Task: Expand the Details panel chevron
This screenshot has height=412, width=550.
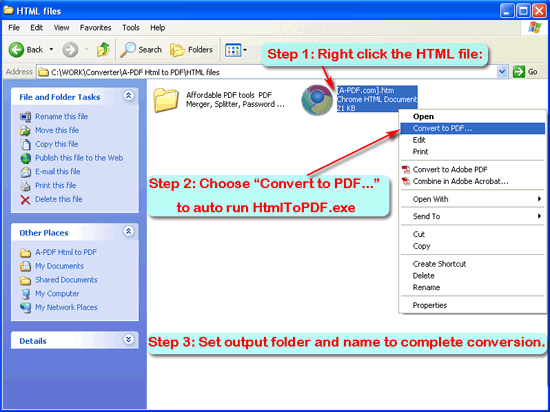Action: click(x=129, y=339)
